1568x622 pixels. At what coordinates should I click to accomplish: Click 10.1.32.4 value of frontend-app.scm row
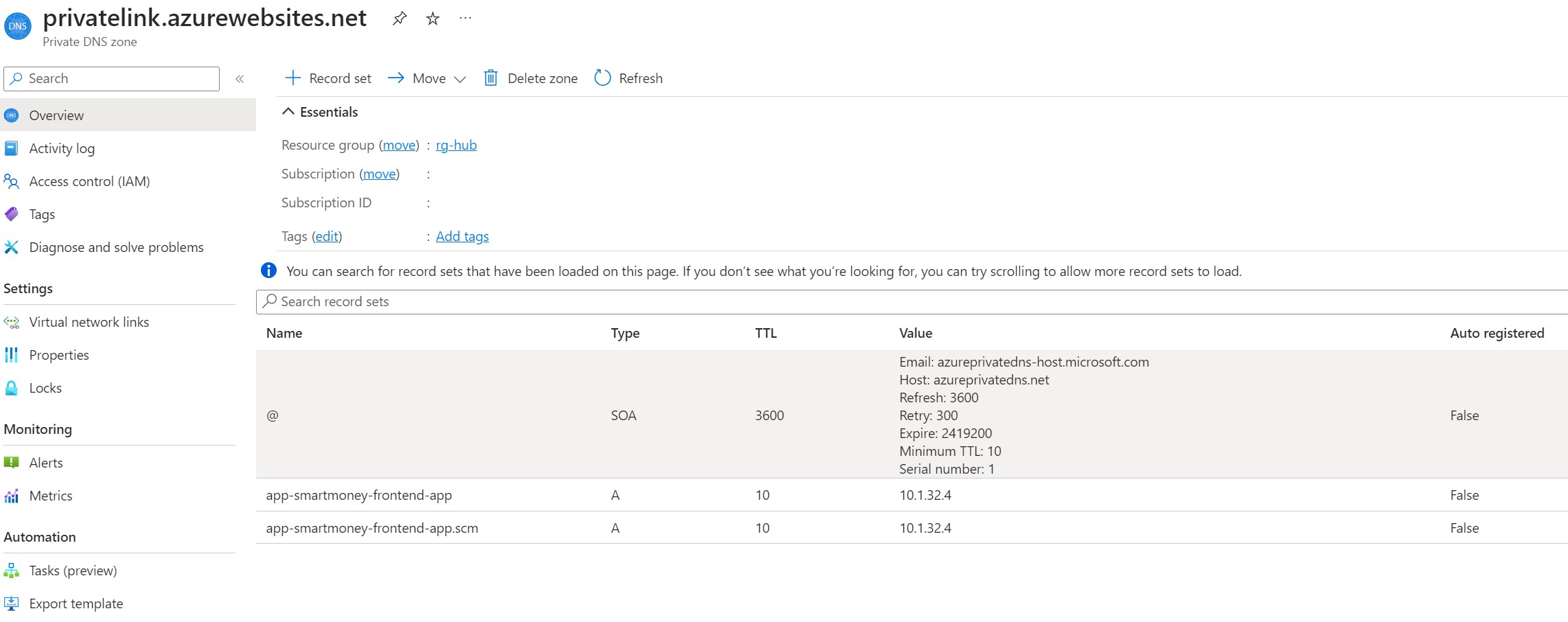925,528
